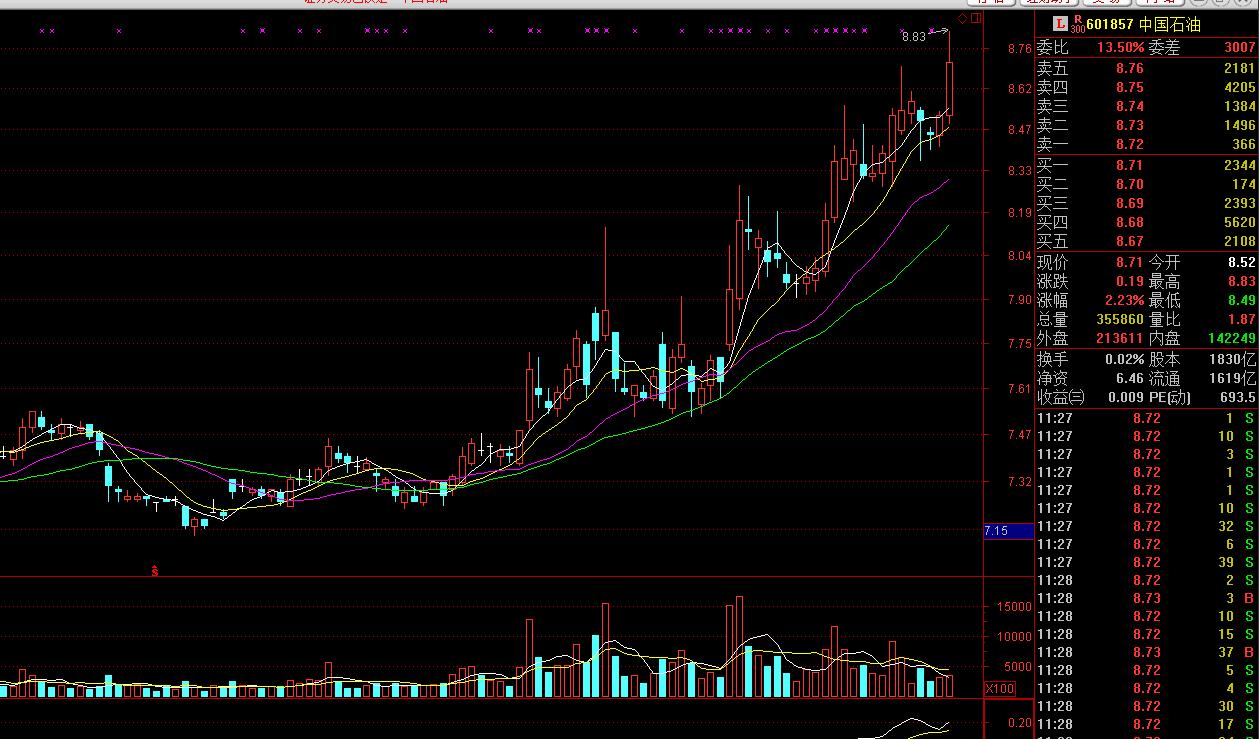
Task: Click the R300 badge next to 601857
Action: (x=1077, y=24)
